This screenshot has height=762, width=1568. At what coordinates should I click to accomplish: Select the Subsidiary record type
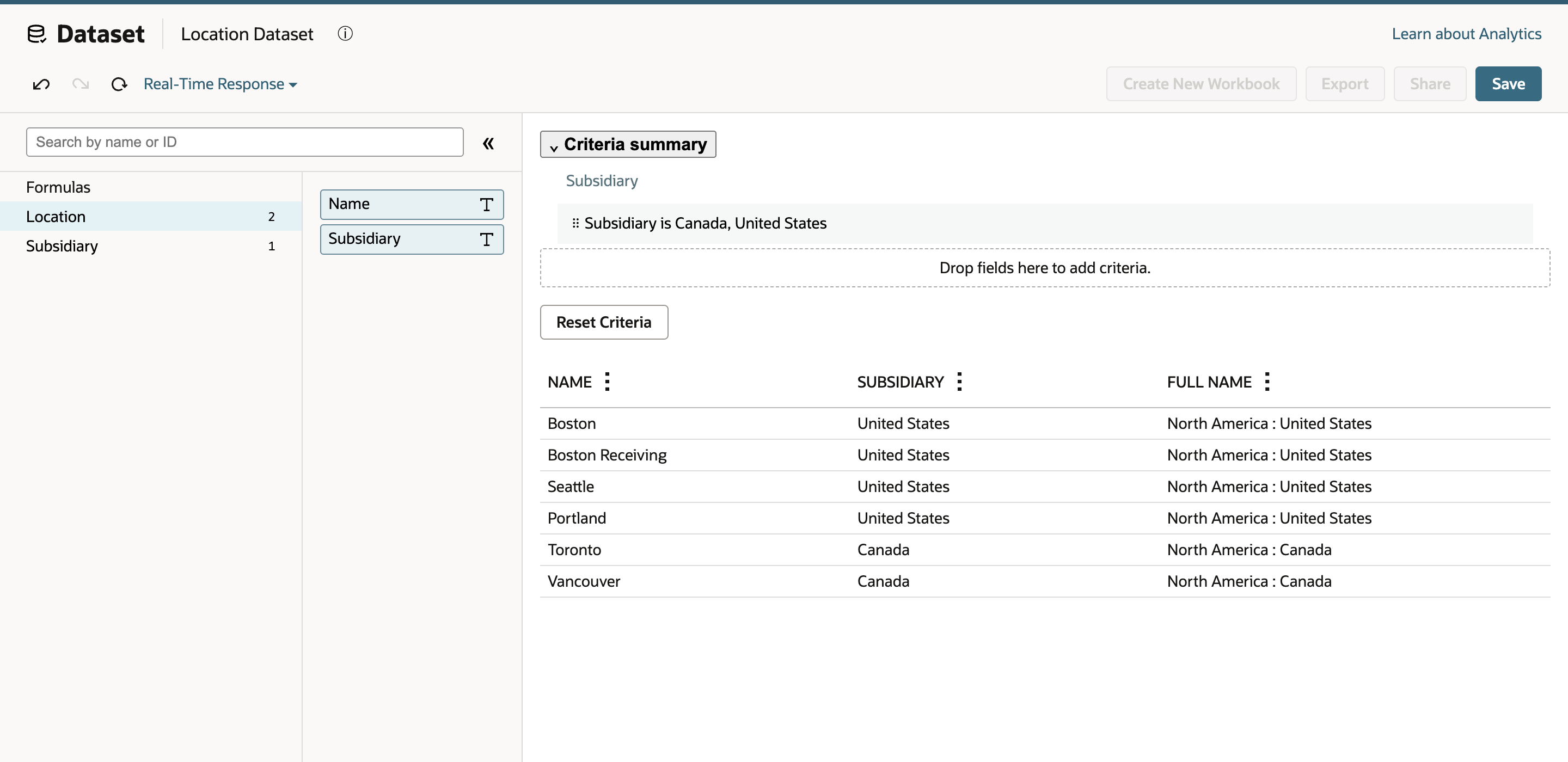click(150, 246)
